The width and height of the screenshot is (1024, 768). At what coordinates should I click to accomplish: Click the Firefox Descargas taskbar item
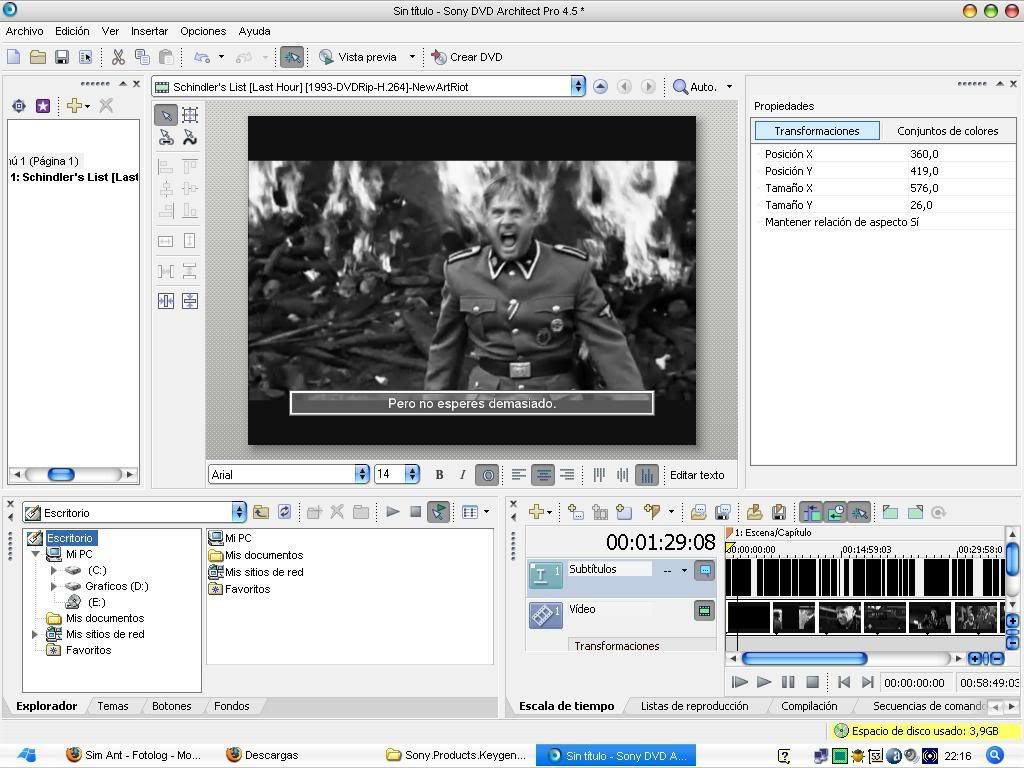pos(263,756)
